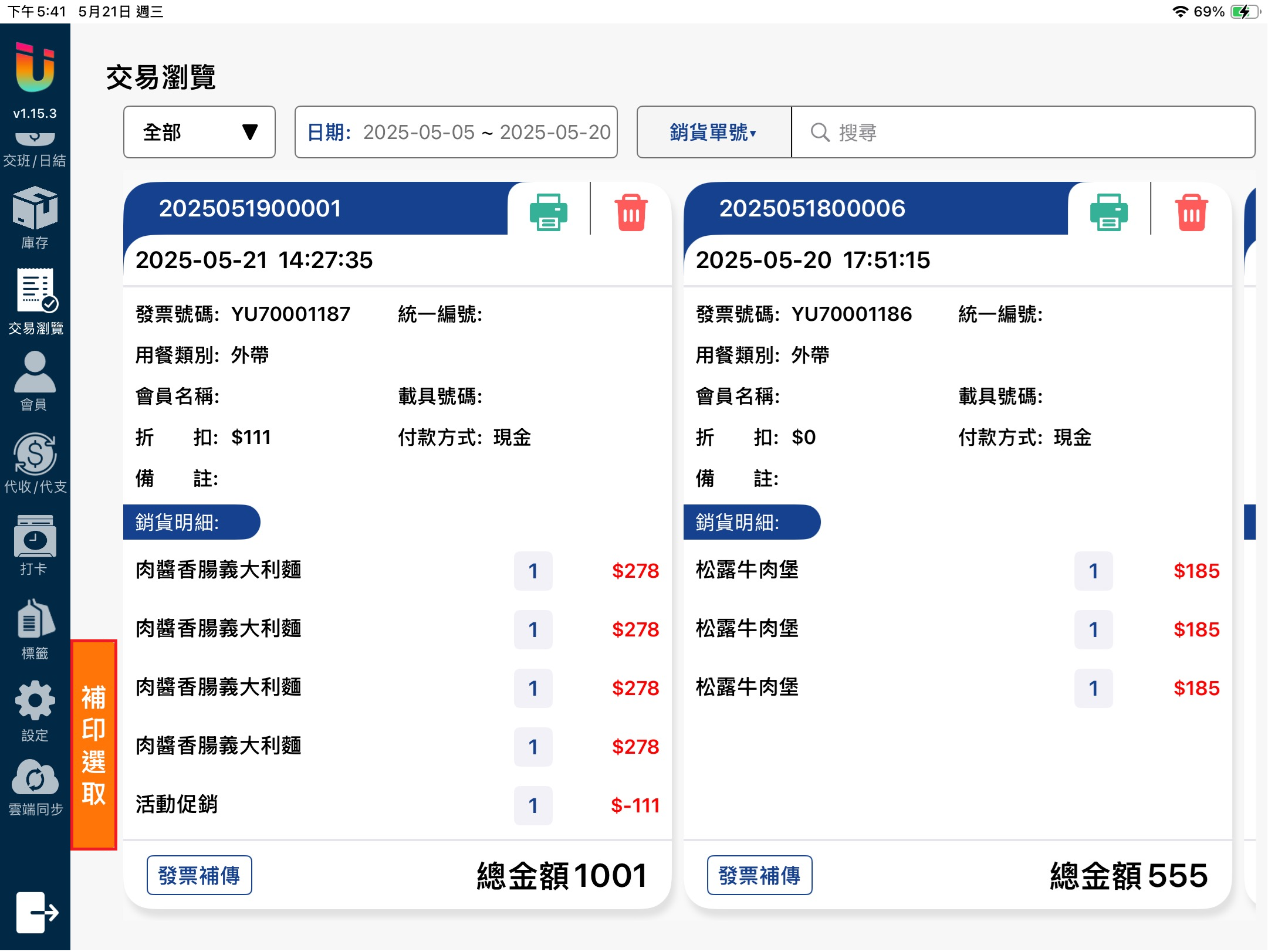Print receipt for order 2025051800006

(1108, 212)
